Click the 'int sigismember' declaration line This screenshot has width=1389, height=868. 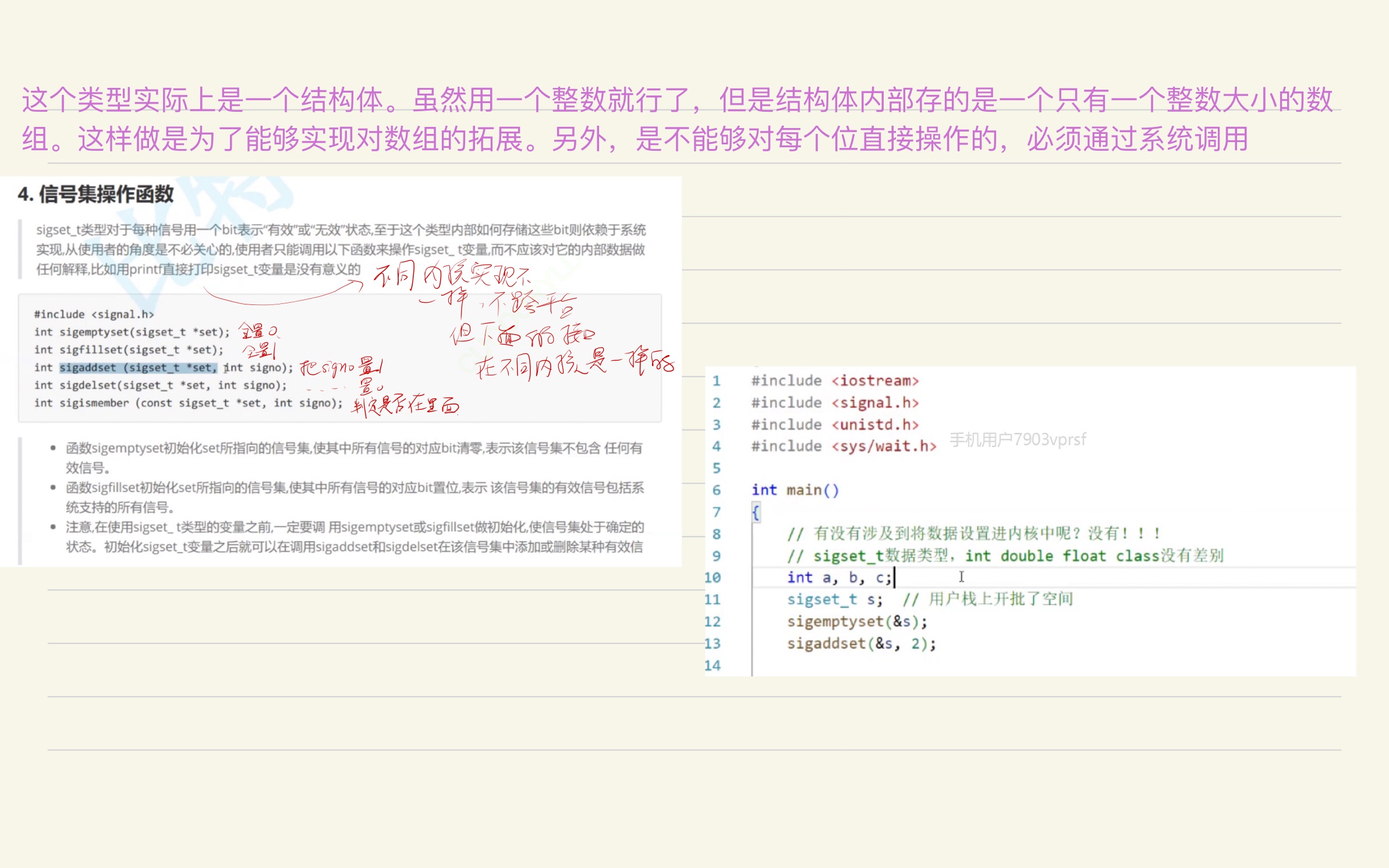[188, 403]
